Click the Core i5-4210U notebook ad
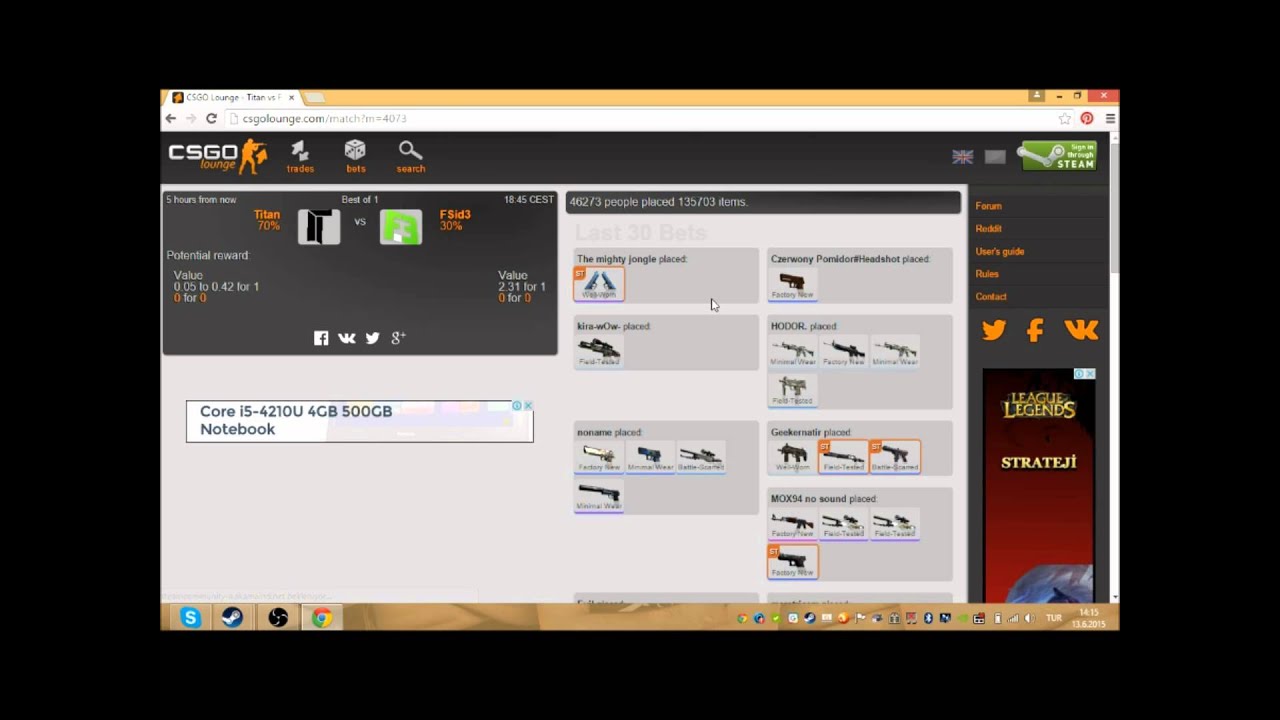 [x=359, y=421]
